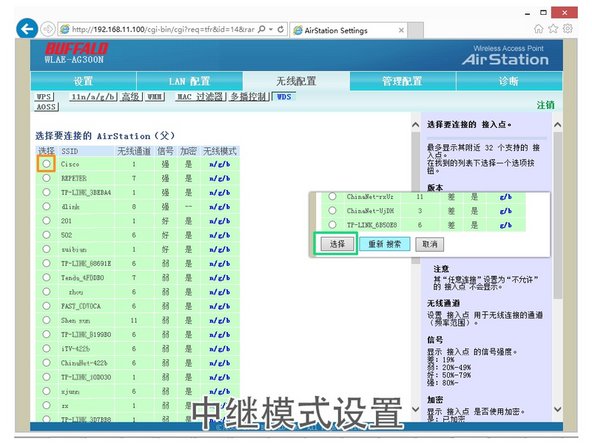Select TP-LINK_6B50E8 radio button in popup

[x=332, y=225]
